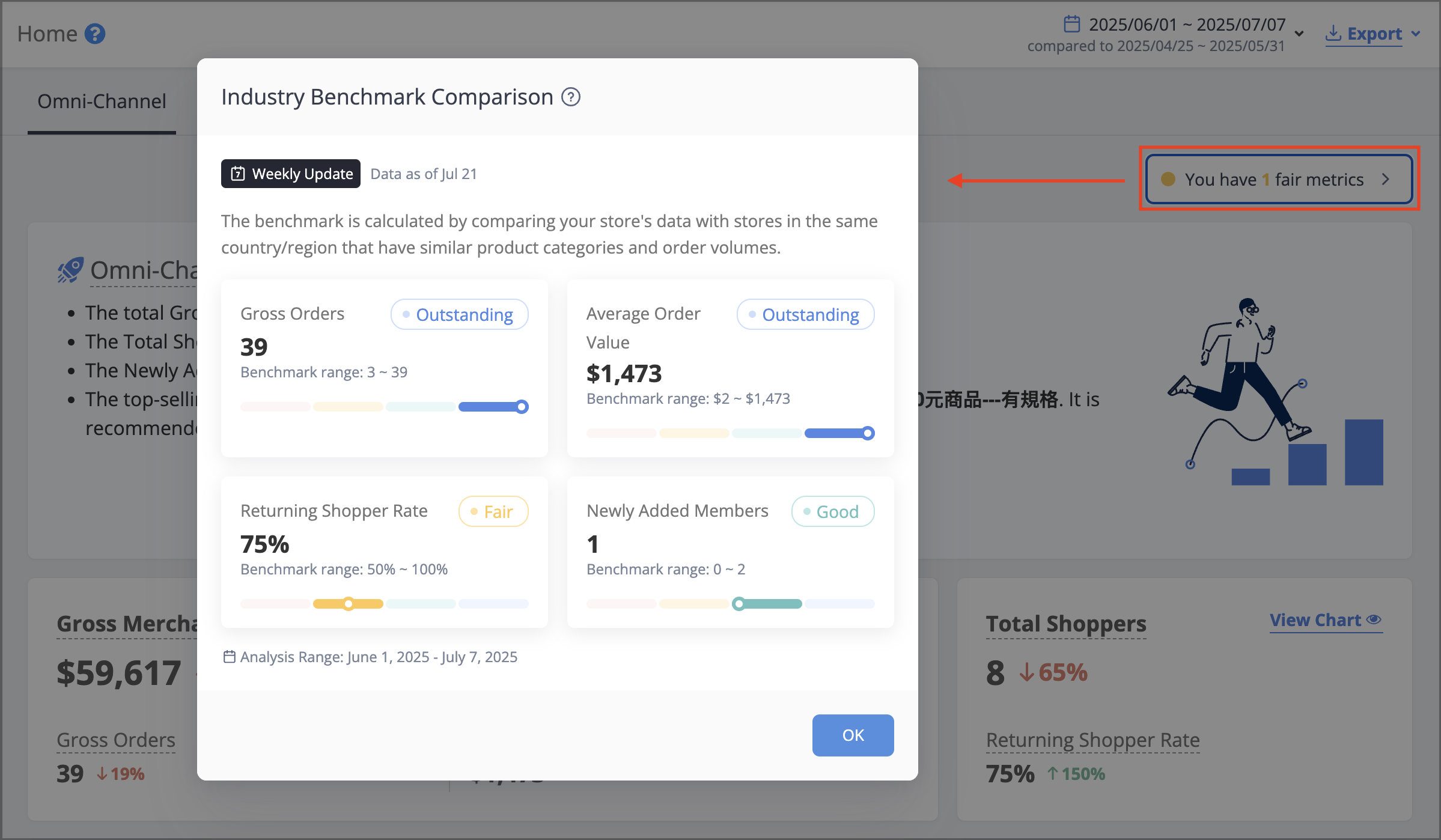Click 'Benchmark range: 0 ~ 2' text

[x=666, y=569]
